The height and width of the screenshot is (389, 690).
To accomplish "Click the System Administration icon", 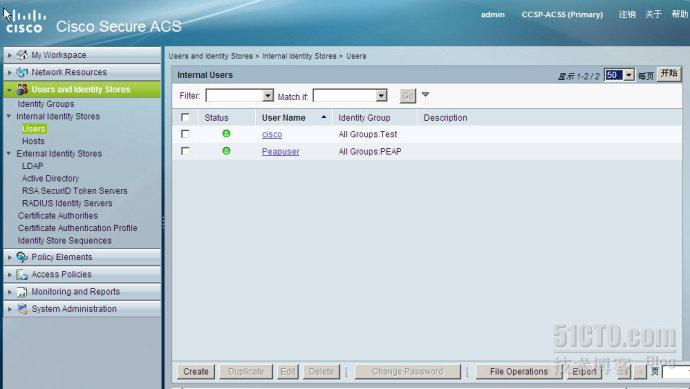I will 22,309.
